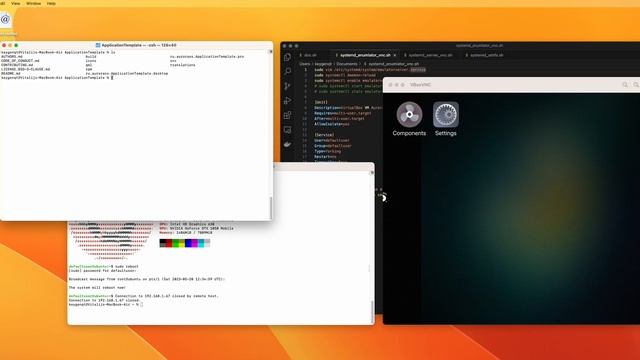Open the View menu in the menu bar
Image resolution: width=640 pixels, height=360 pixels.
tap(16, 3)
